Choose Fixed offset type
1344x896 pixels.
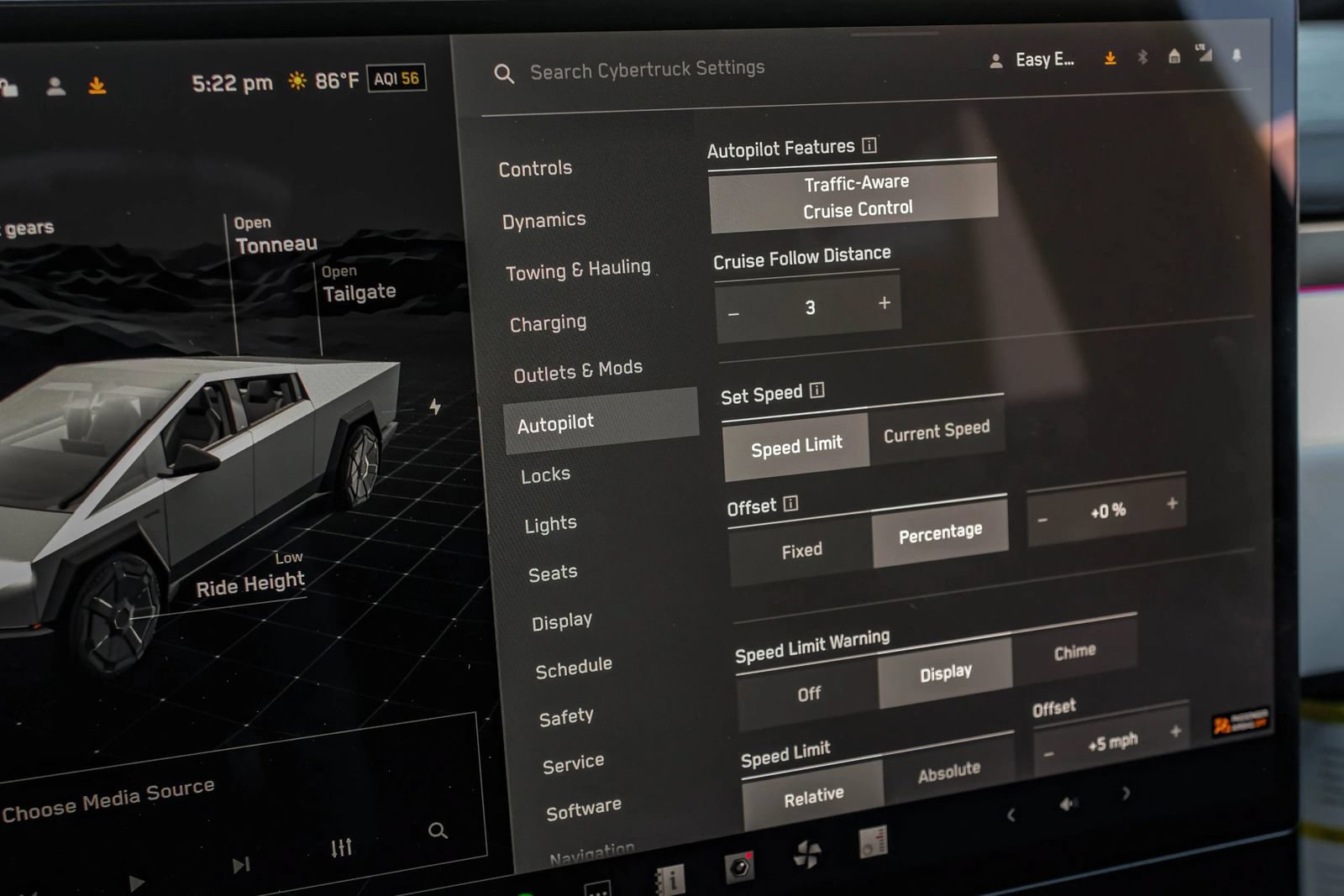(x=801, y=551)
